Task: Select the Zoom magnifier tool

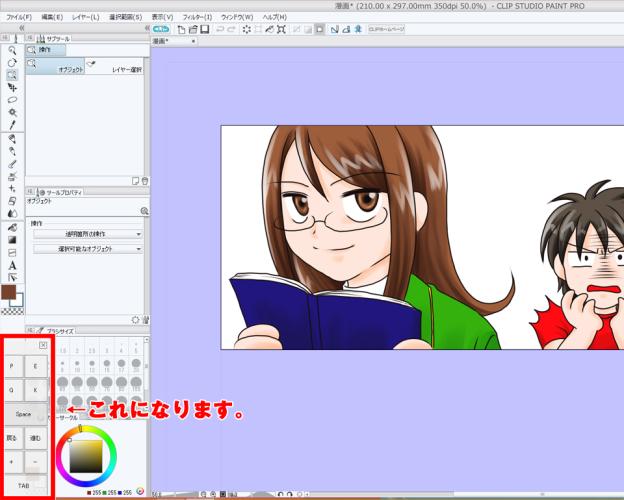Action: [x=12, y=51]
